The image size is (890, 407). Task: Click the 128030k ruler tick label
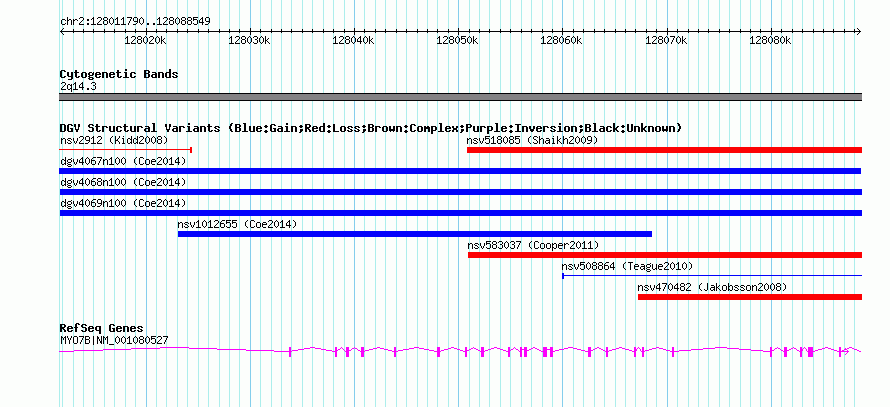(249, 40)
